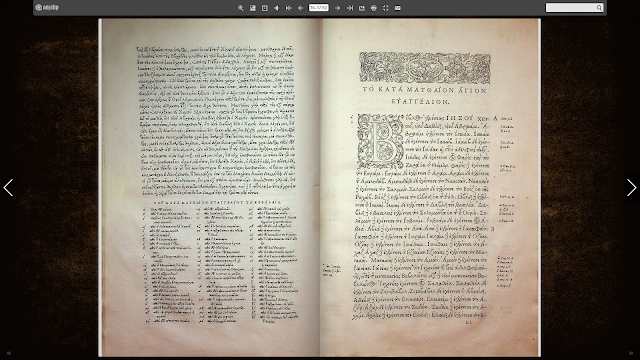Click the small rewind arrows at bottom-left corner
Screen dimensions: 640x360
(9, 353)
